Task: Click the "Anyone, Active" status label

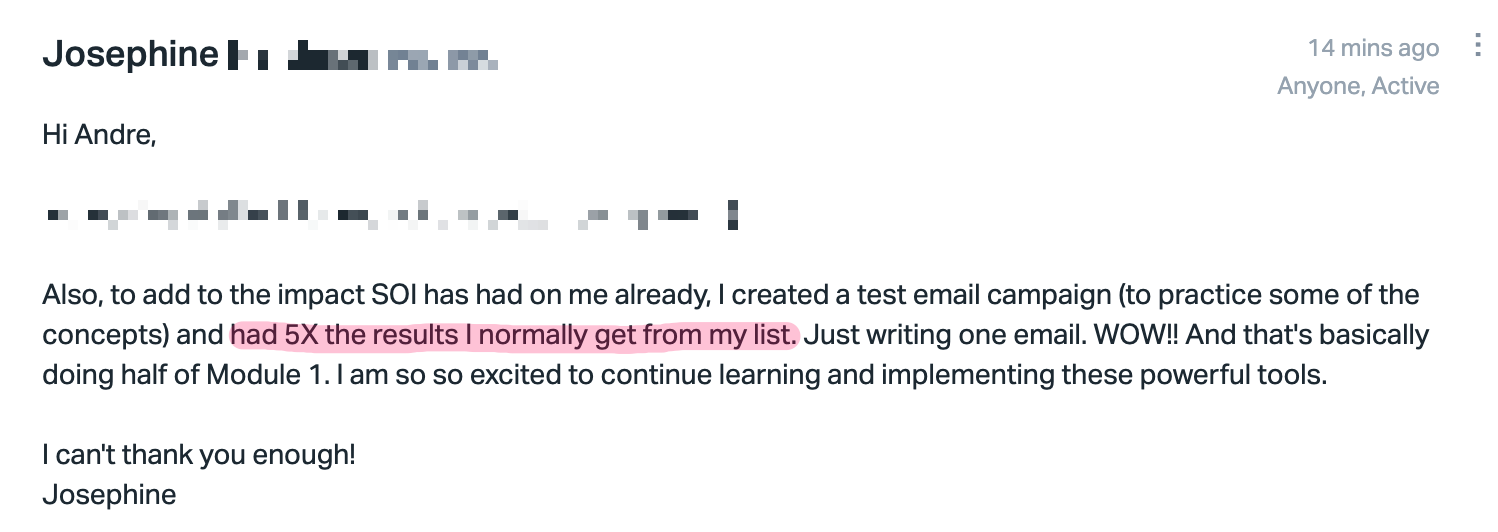Action: (1358, 86)
